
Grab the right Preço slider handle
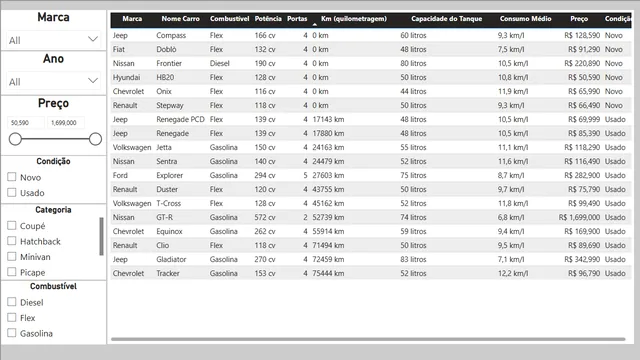pyautogui.click(x=95, y=139)
